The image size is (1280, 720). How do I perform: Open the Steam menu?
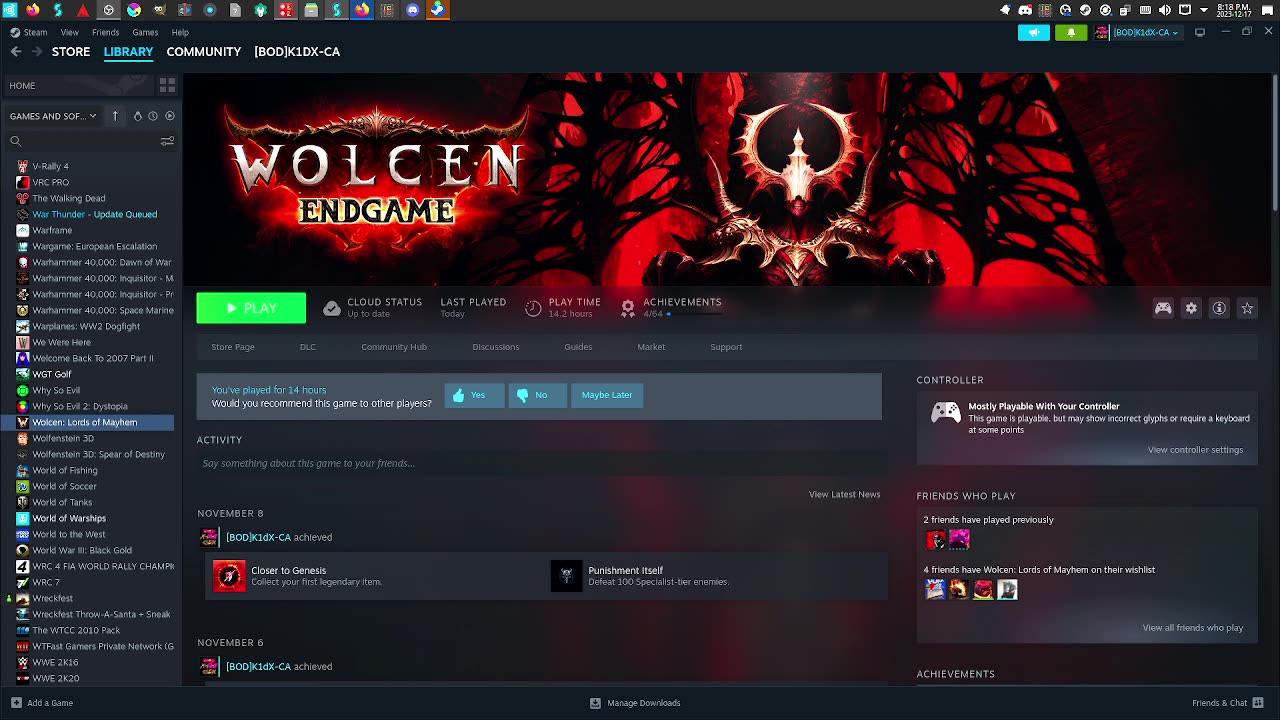pyautogui.click(x=29, y=32)
